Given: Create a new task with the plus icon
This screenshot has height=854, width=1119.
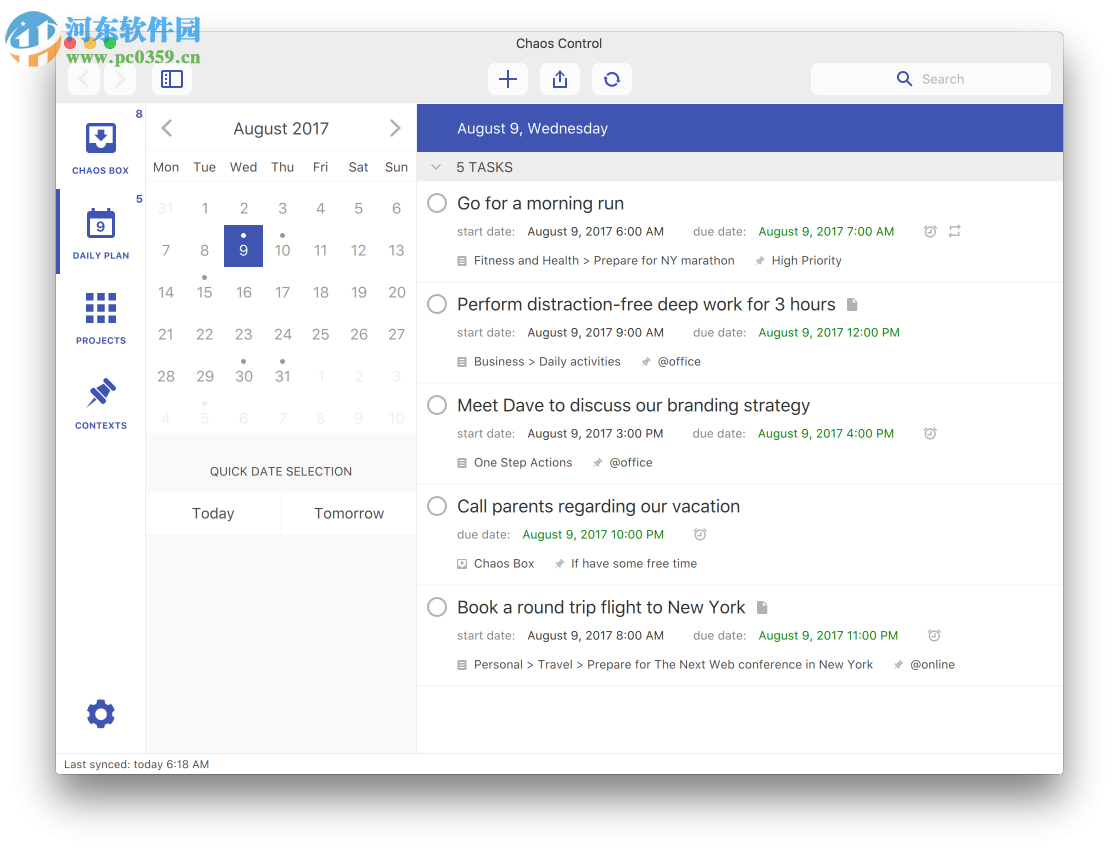Looking at the screenshot, I should pos(507,78).
